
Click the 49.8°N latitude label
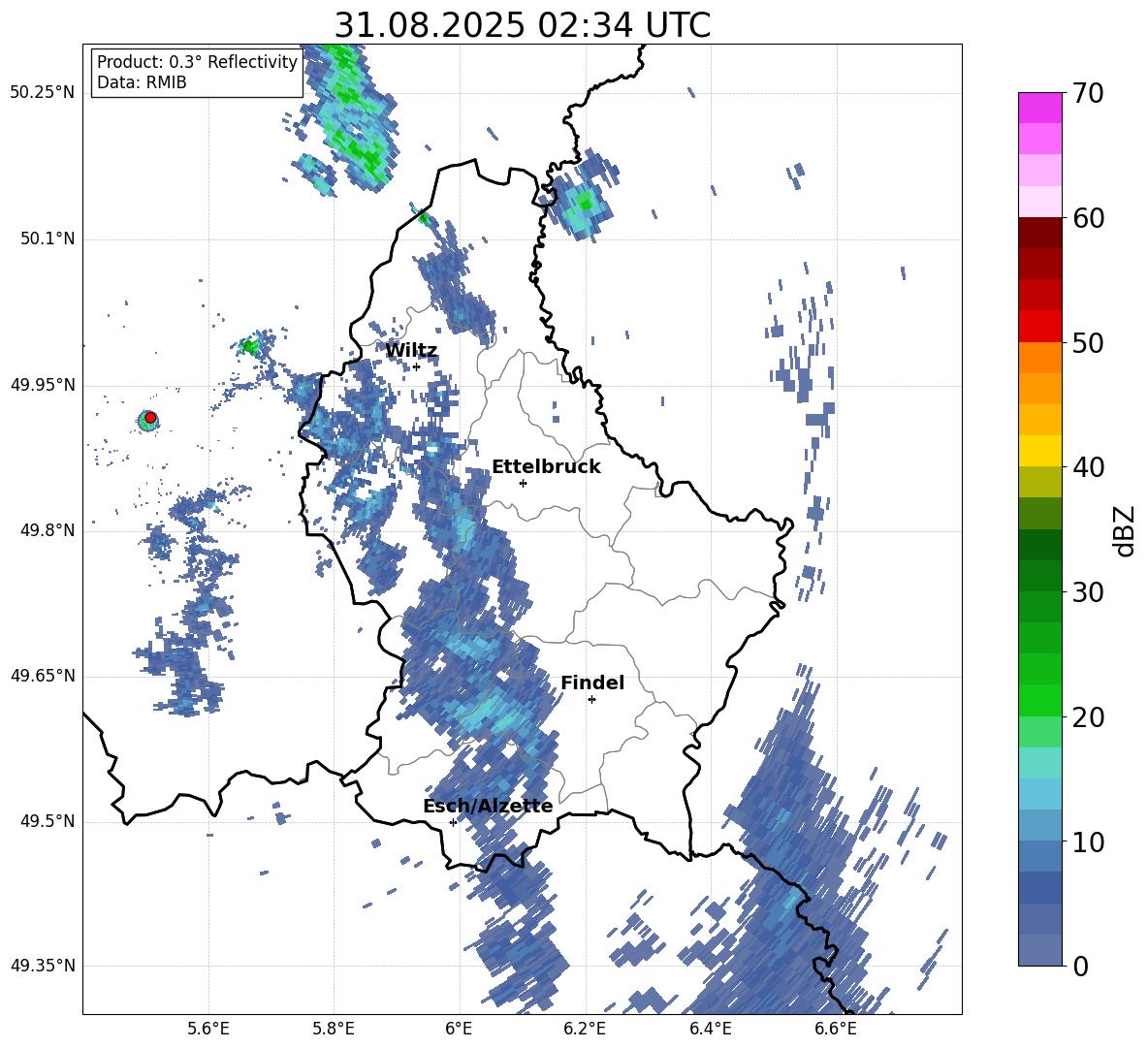coord(48,530)
